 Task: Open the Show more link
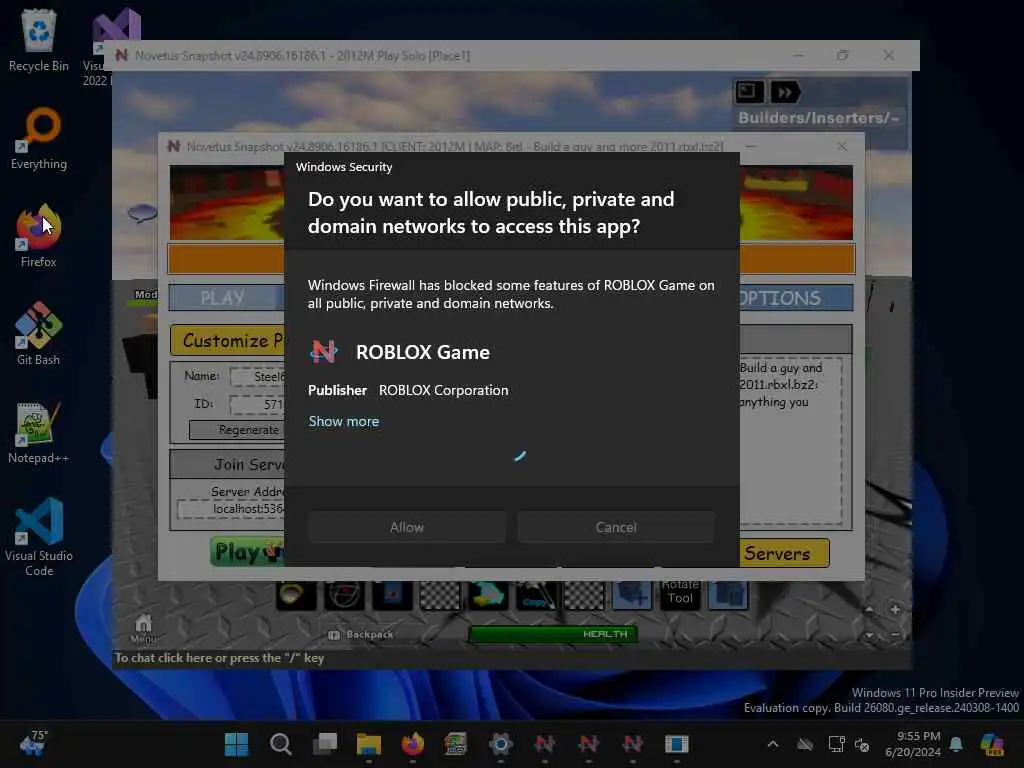[344, 421]
